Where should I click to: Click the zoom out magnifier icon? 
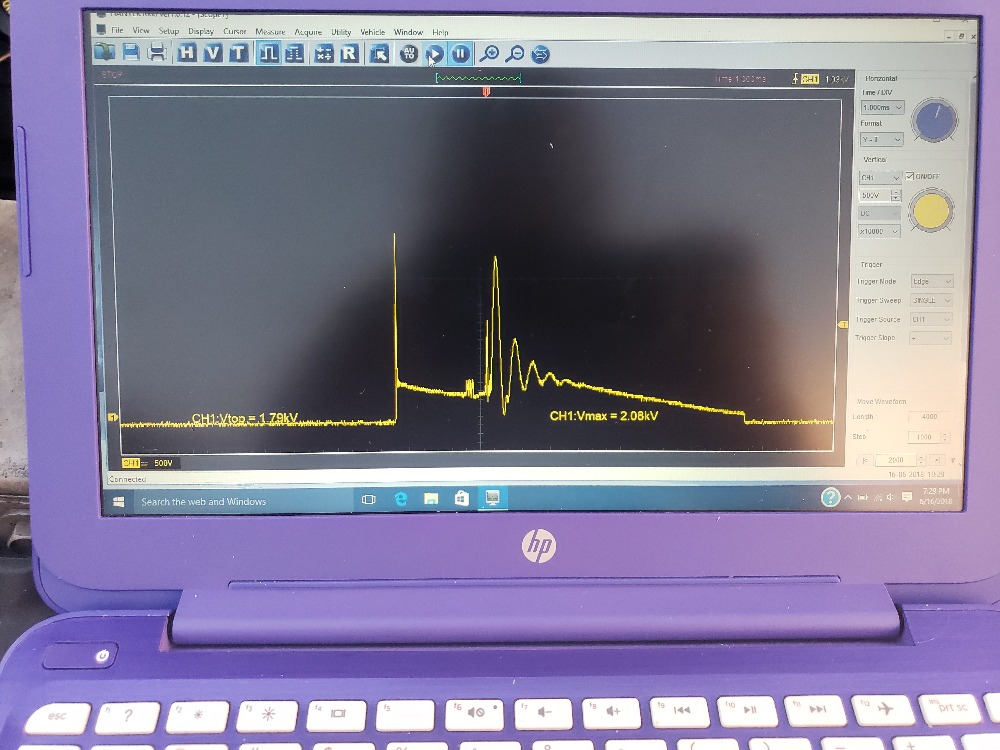pyautogui.click(x=514, y=54)
